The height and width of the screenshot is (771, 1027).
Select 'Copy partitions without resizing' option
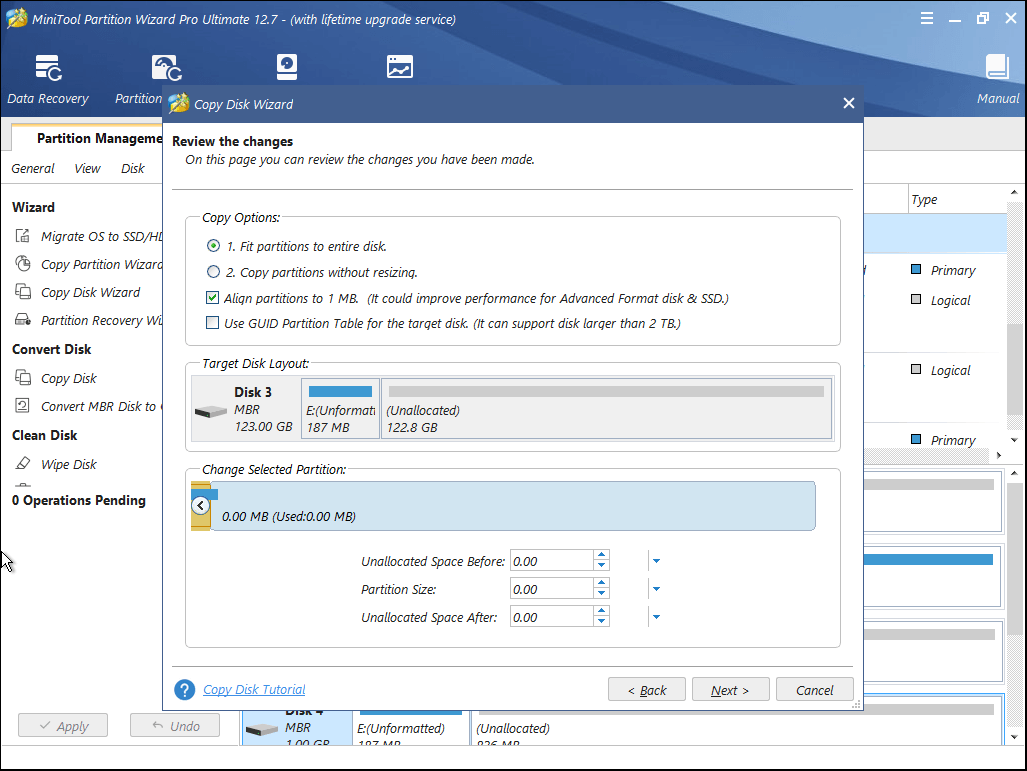pyautogui.click(x=212, y=272)
